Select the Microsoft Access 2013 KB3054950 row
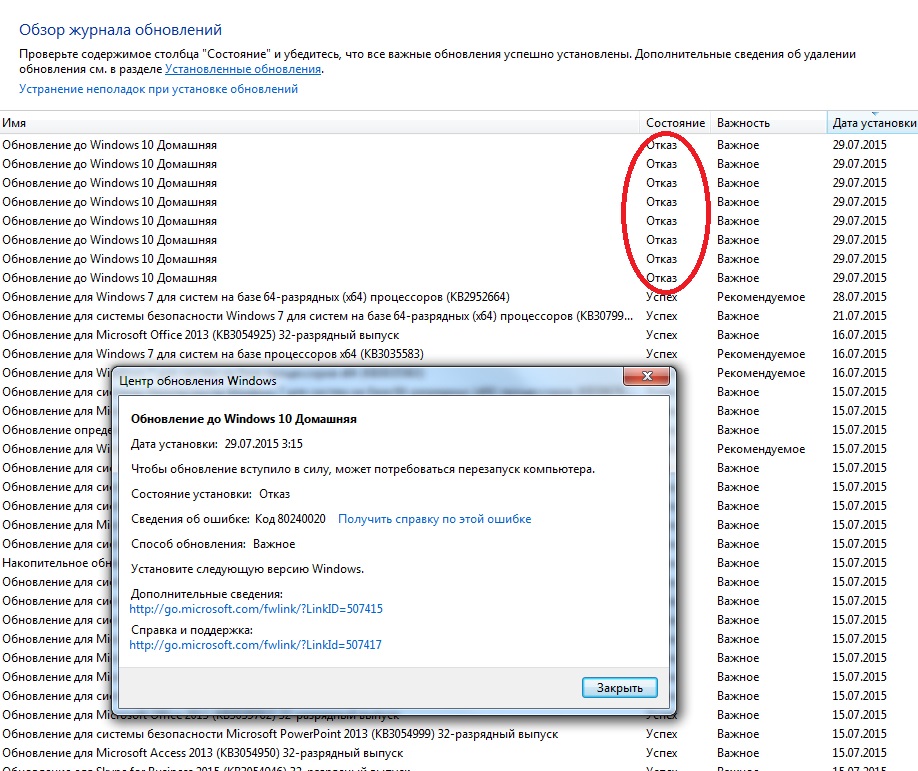Image resolution: width=918 pixels, height=771 pixels. pos(459,753)
